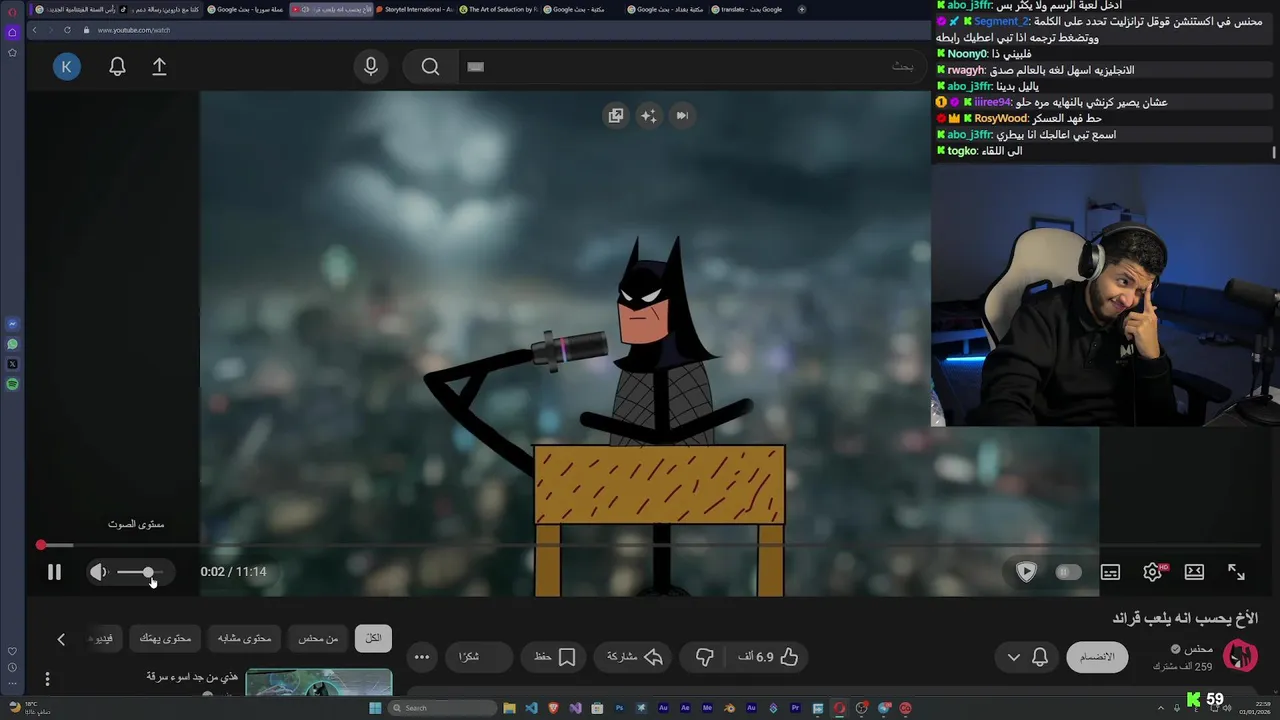Open the Opera sidebar Spotify icon
The image size is (1280, 720).
12,384
